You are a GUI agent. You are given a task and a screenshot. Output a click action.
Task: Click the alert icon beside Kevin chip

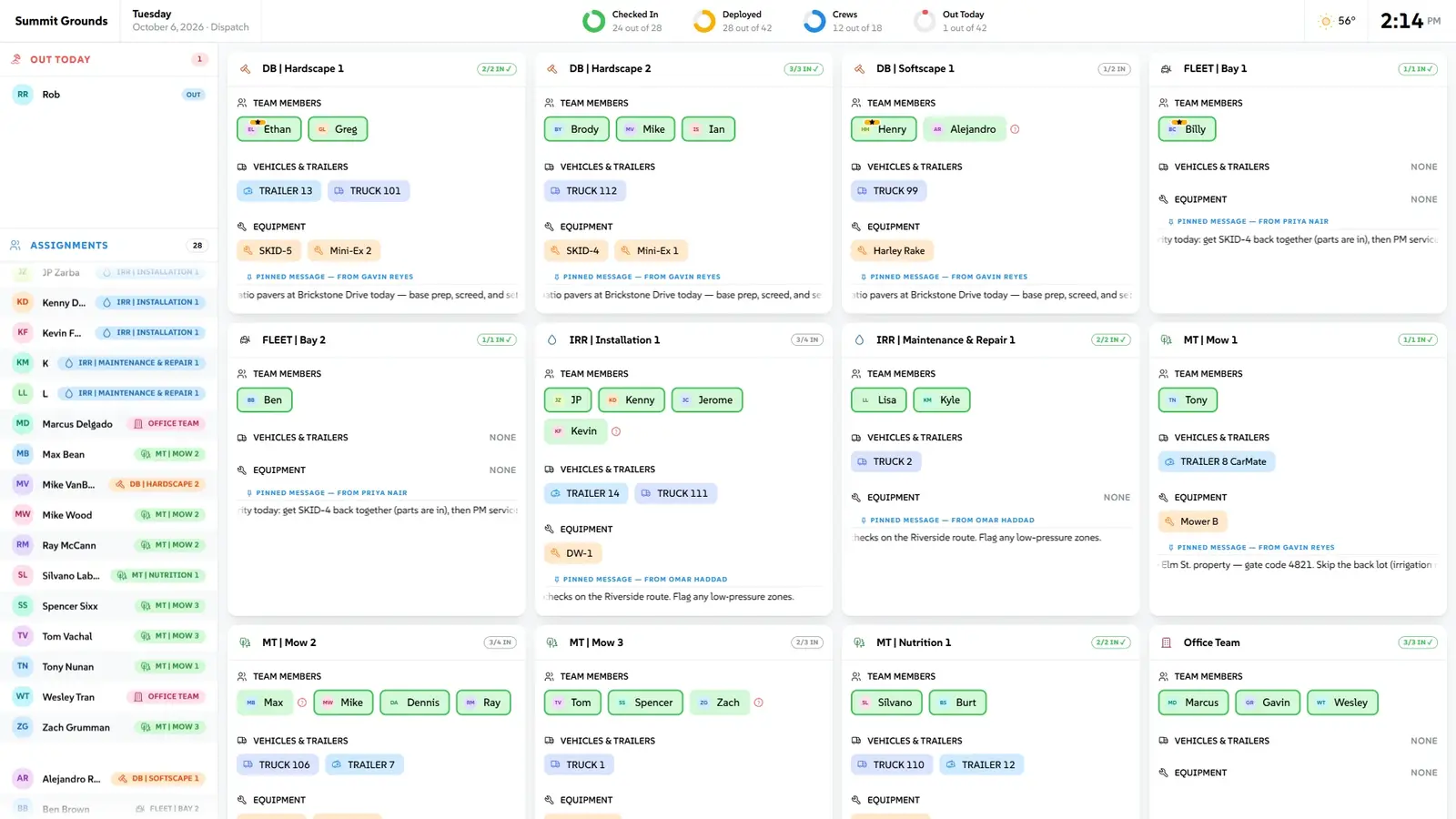pos(616,431)
